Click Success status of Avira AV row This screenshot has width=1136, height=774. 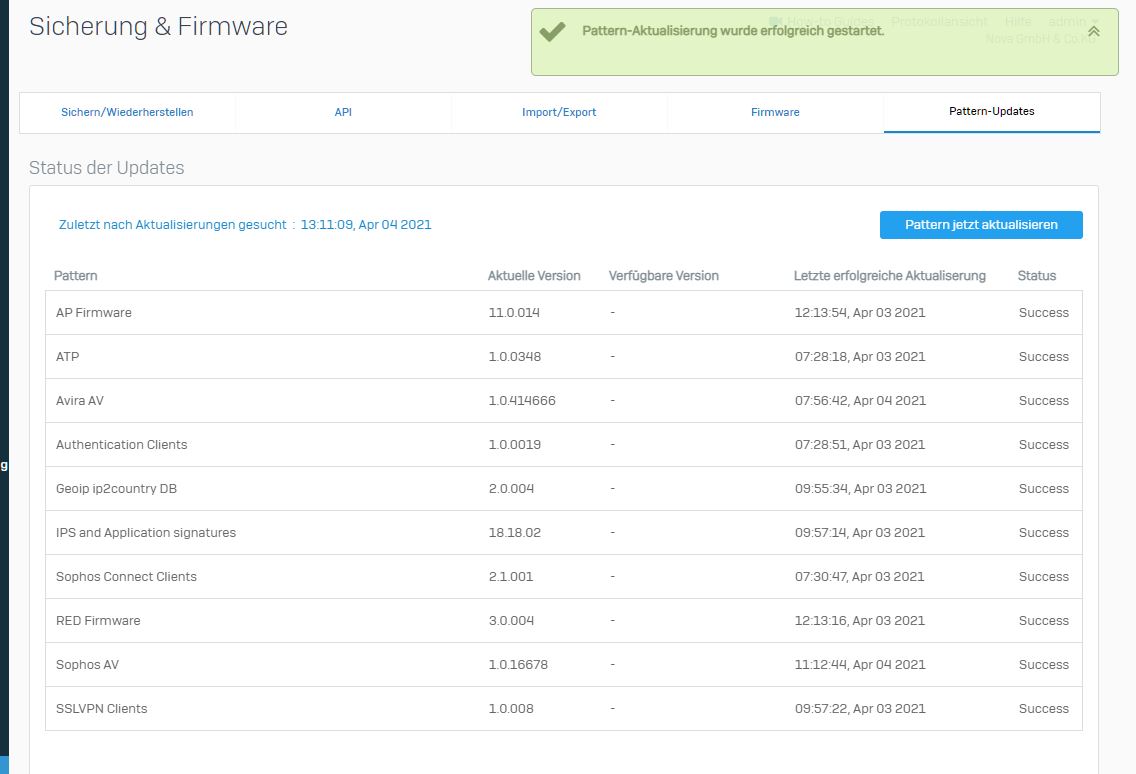(1044, 401)
